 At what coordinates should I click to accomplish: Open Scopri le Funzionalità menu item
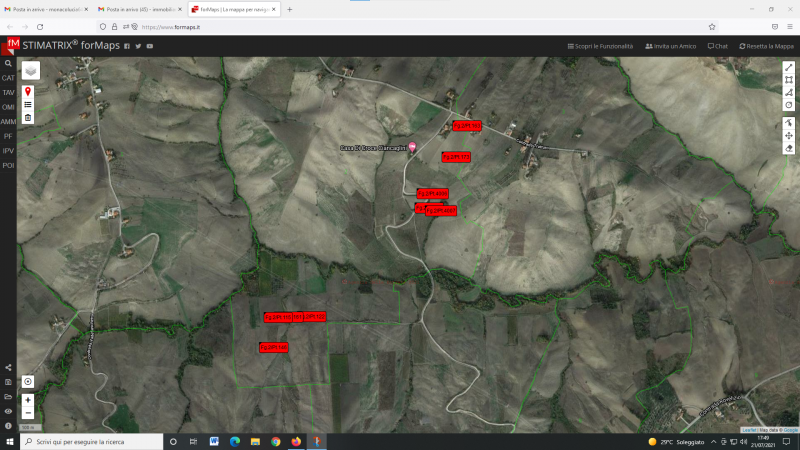(x=600, y=46)
